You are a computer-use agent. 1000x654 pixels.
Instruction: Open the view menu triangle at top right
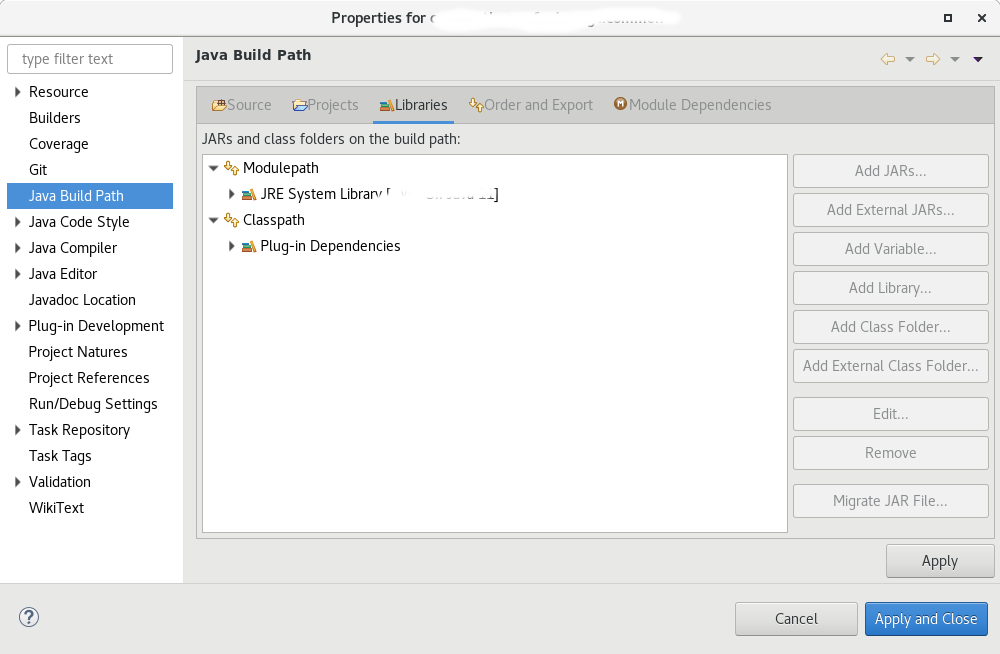978,59
